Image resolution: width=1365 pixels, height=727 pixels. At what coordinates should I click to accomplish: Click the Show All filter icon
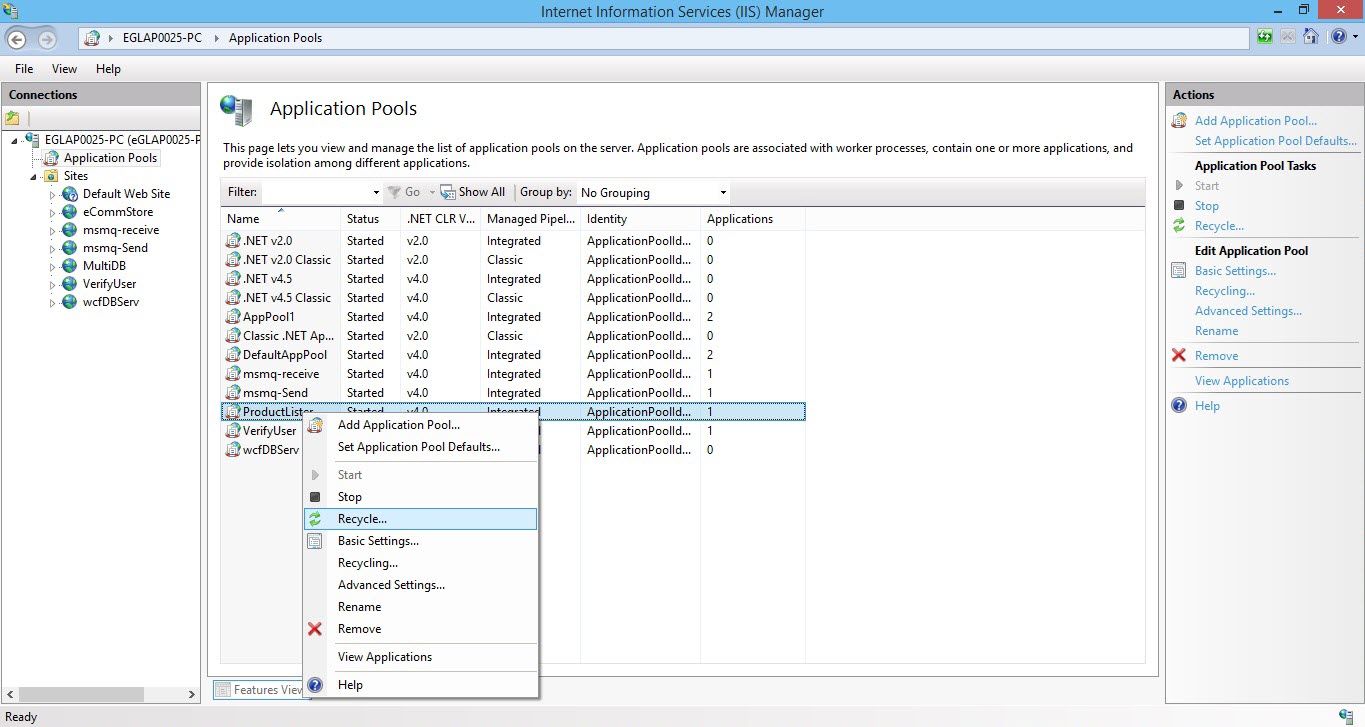[448, 192]
